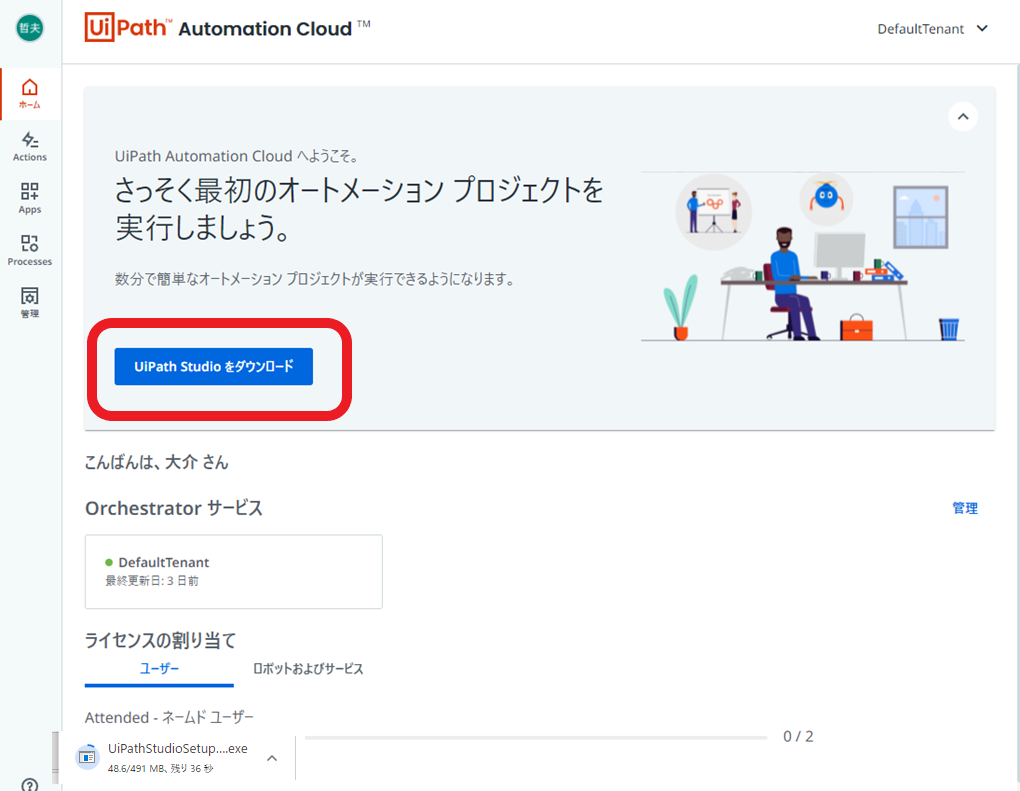
Task: Click the ライセンスの割り当て heading
Action: coord(160,641)
